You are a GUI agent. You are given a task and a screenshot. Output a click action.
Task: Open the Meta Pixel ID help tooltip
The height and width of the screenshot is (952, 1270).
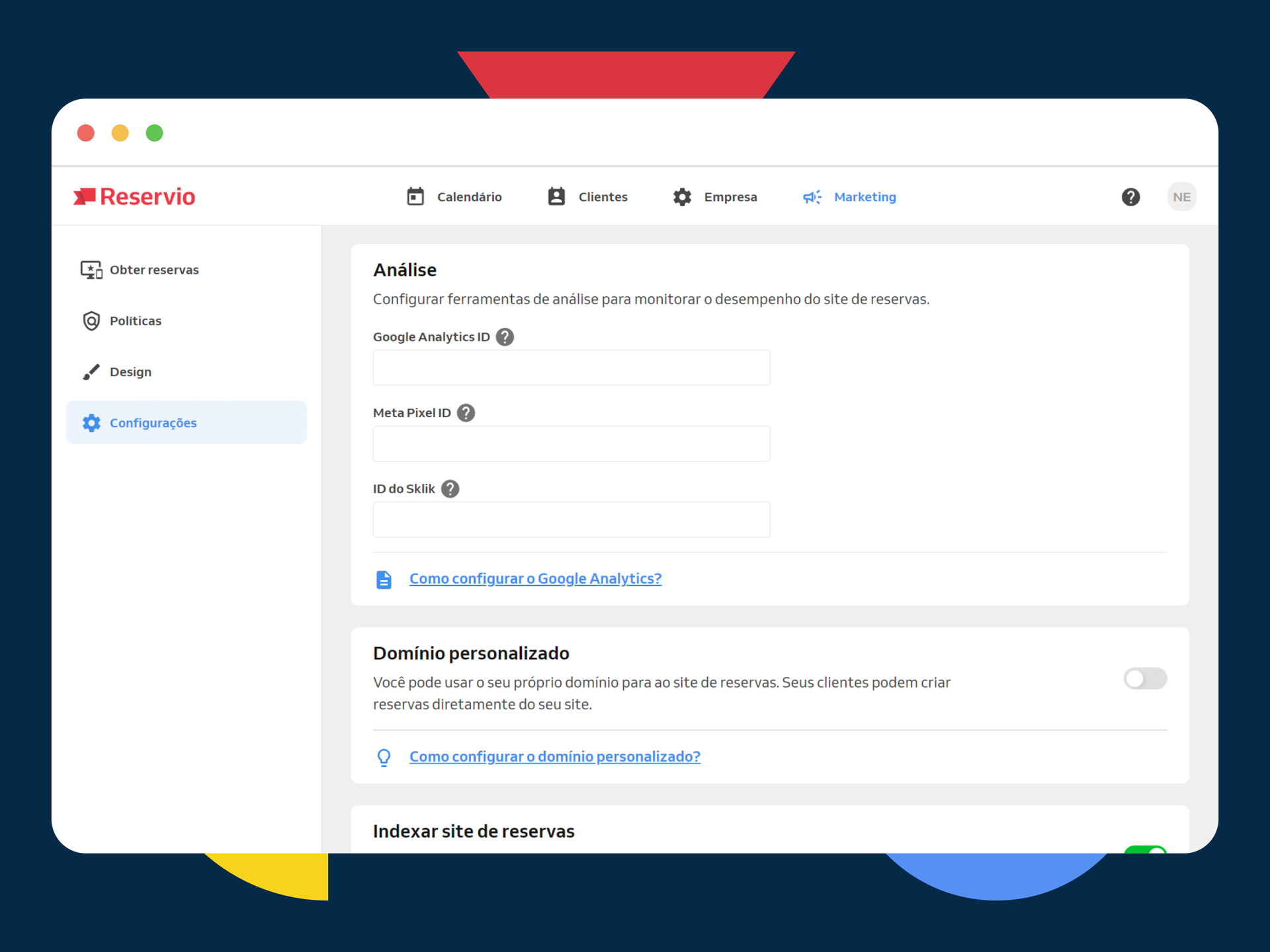pos(465,413)
